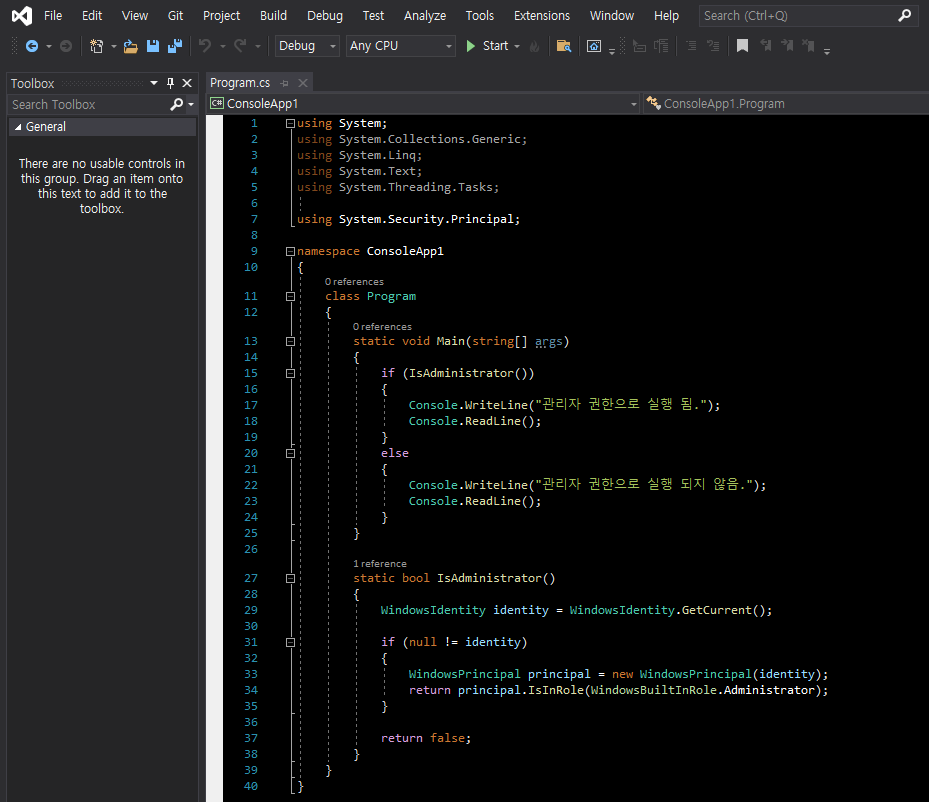Click the Find in Files icon
Screen dimensions: 929x802
pos(564,46)
